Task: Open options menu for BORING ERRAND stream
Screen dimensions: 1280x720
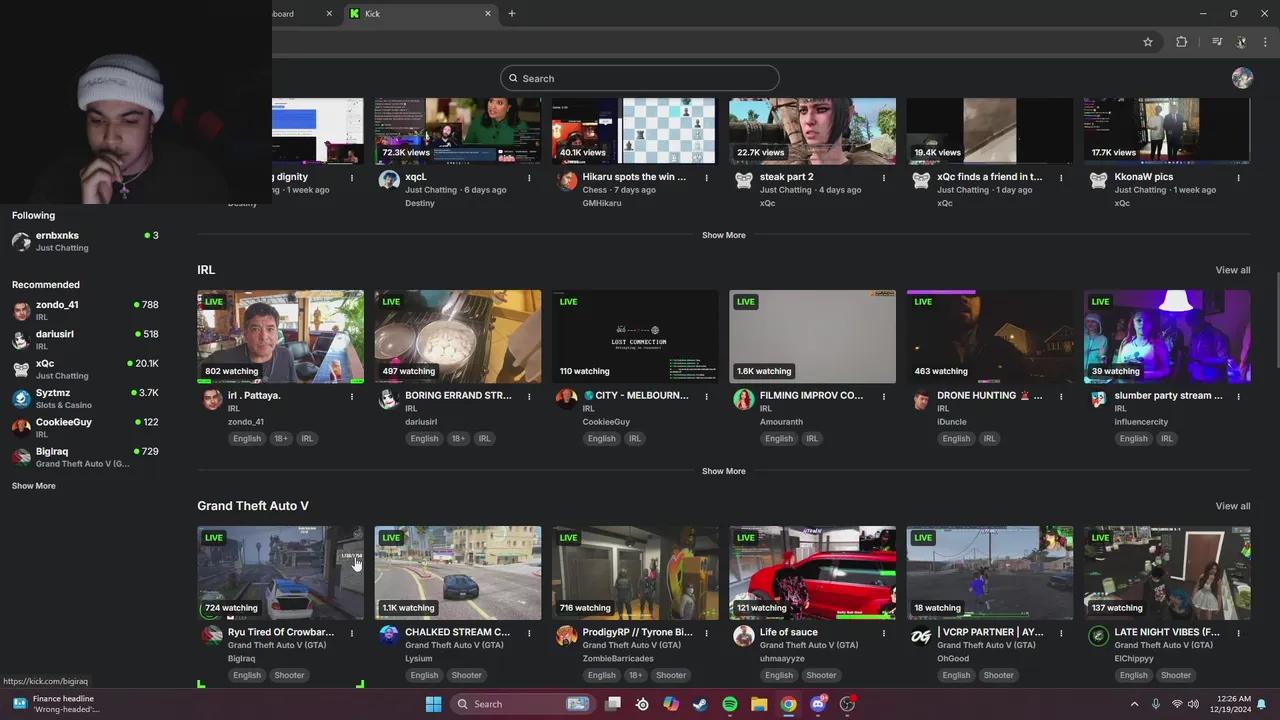Action: point(529,396)
